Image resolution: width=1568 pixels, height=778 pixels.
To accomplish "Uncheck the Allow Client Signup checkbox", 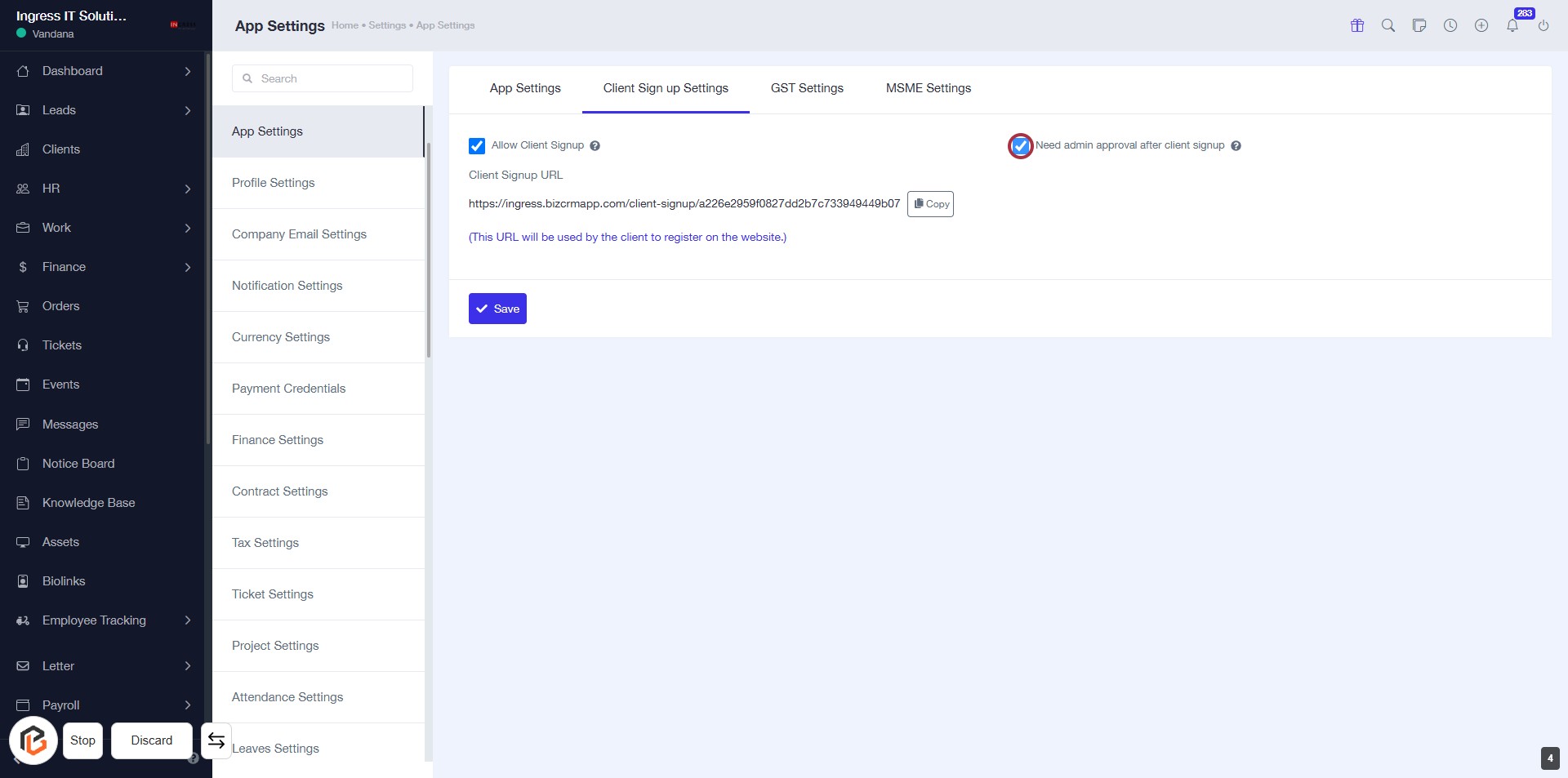I will (x=477, y=146).
